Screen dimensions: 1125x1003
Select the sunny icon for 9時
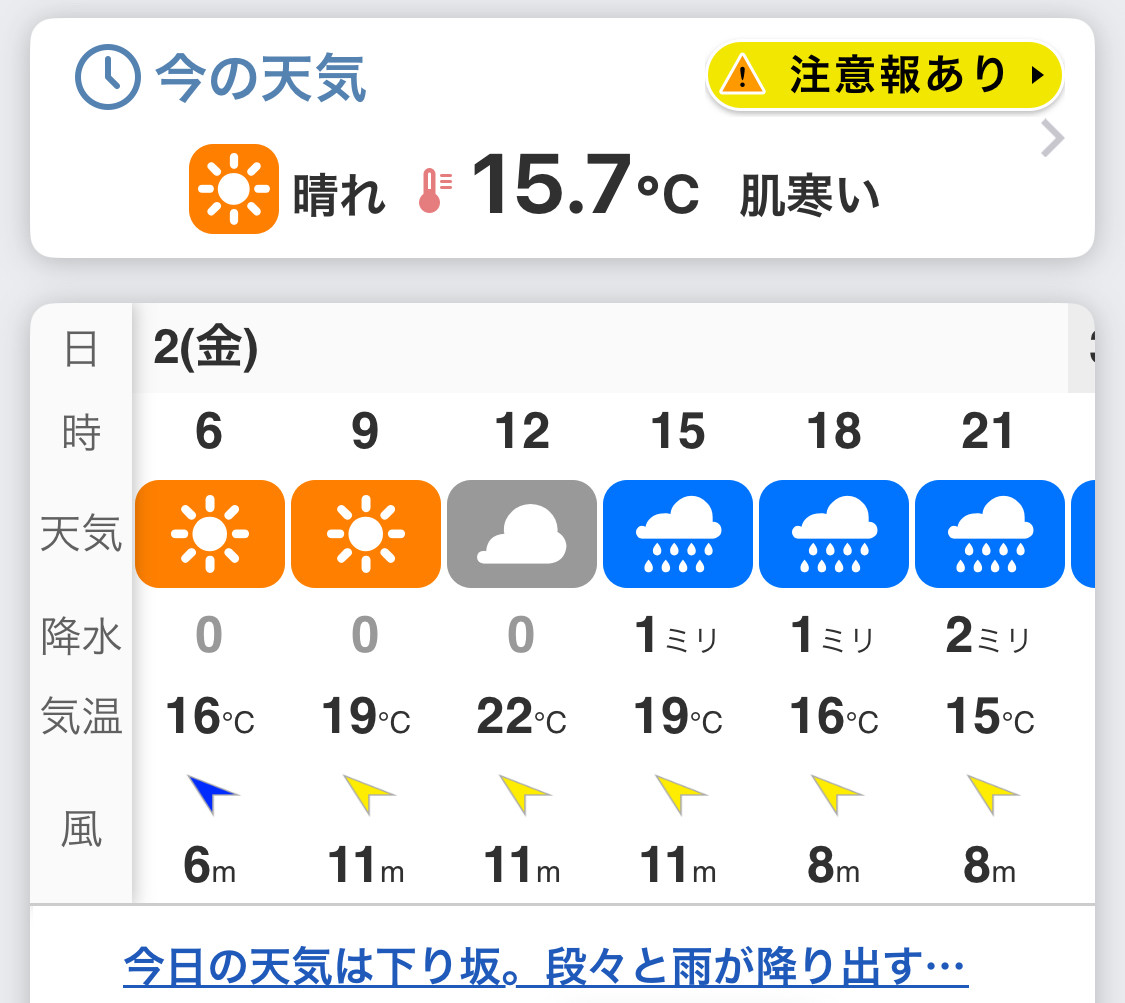tap(366, 534)
